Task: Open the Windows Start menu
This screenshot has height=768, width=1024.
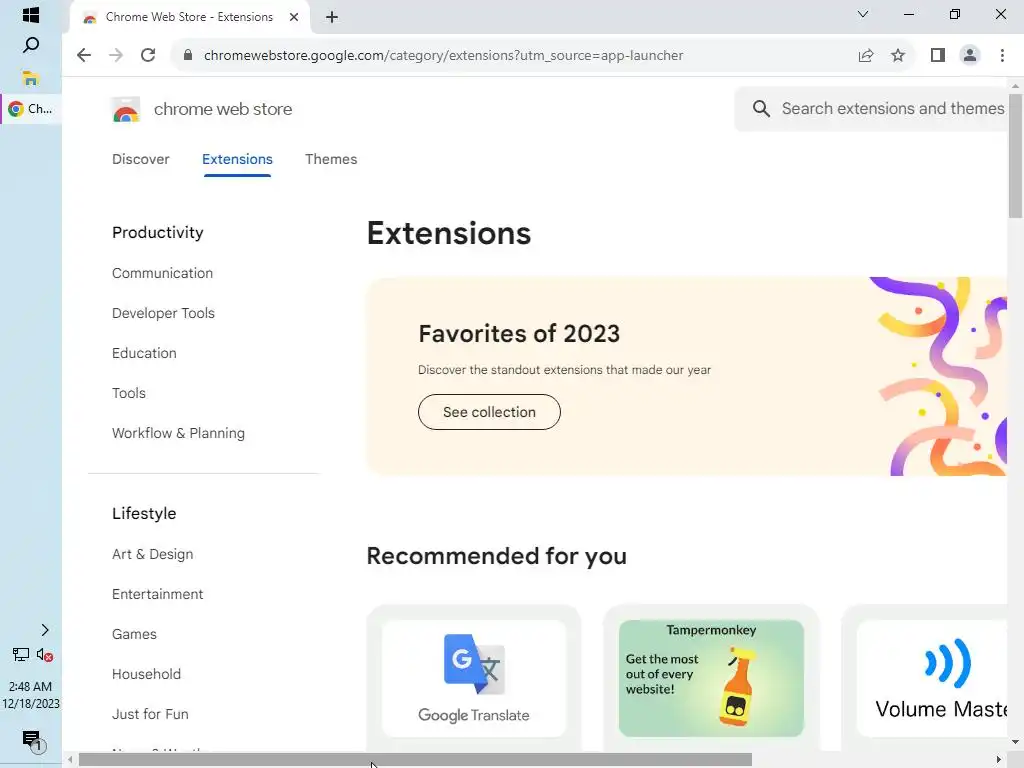Action: (x=31, y=14)
